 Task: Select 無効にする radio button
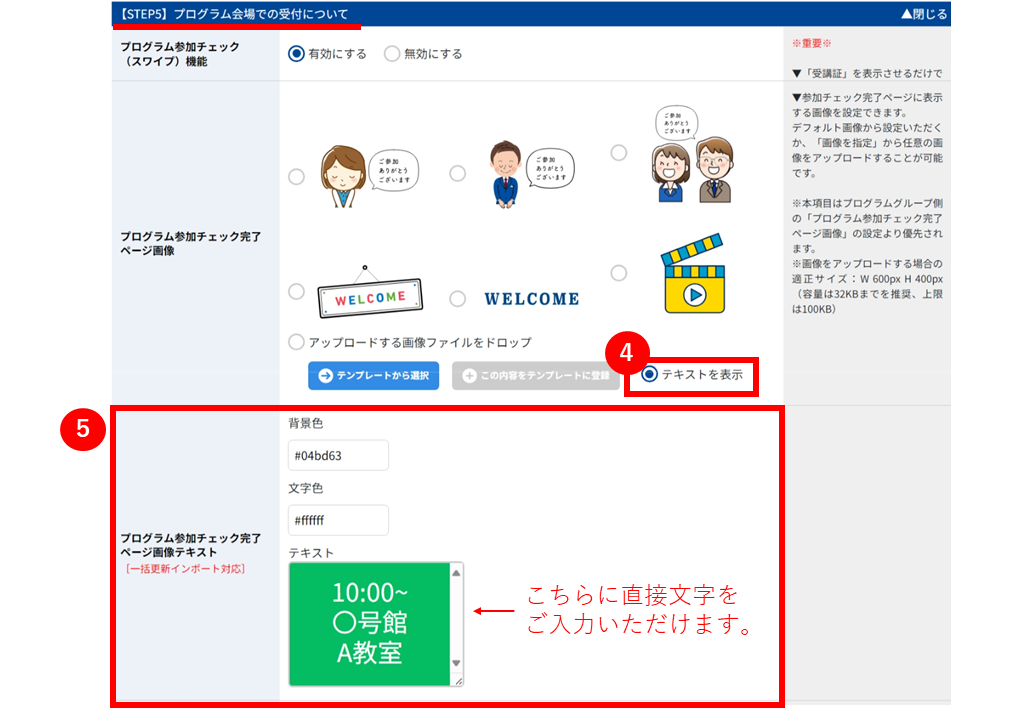[391, 53]
